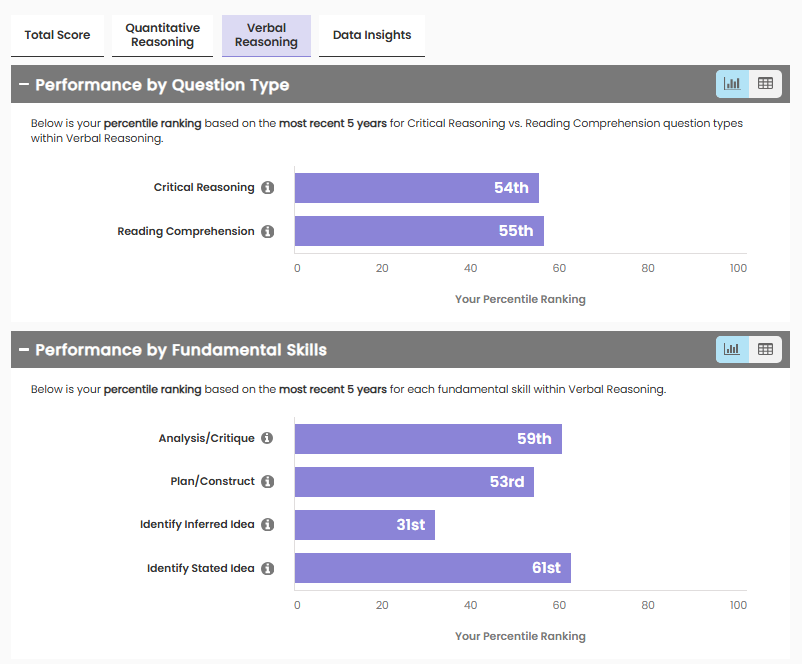
Task: Show info for Identify Stated Idea
Action: click(x=267, y=569)
